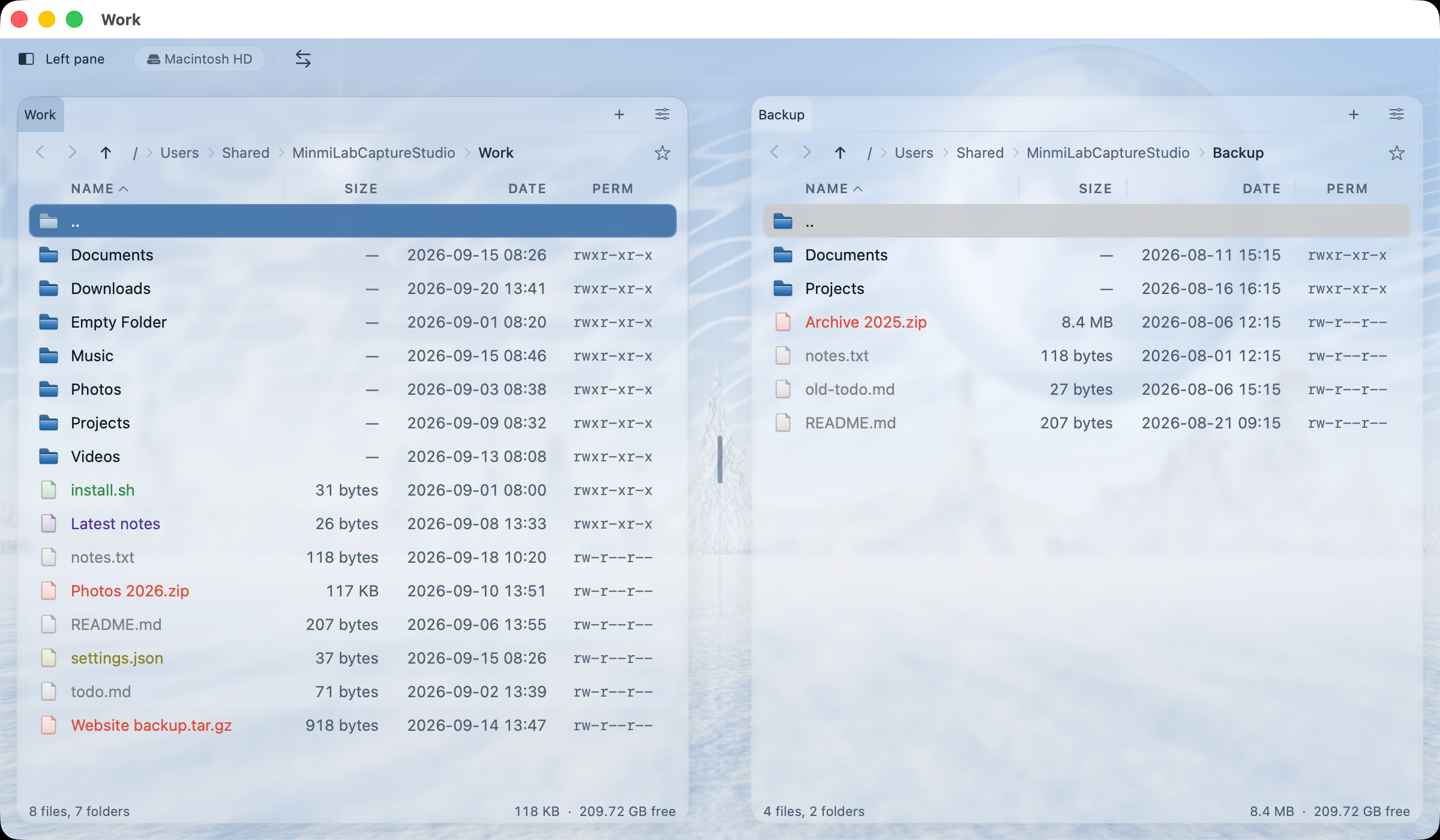Sort Backup pane by Name column
Screen dimensions: 1440x840
834,189
